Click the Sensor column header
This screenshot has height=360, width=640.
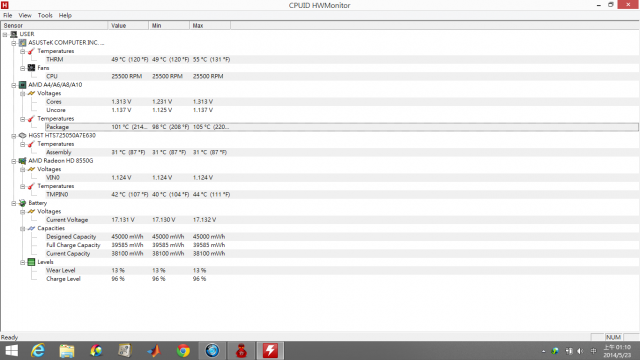54,25
